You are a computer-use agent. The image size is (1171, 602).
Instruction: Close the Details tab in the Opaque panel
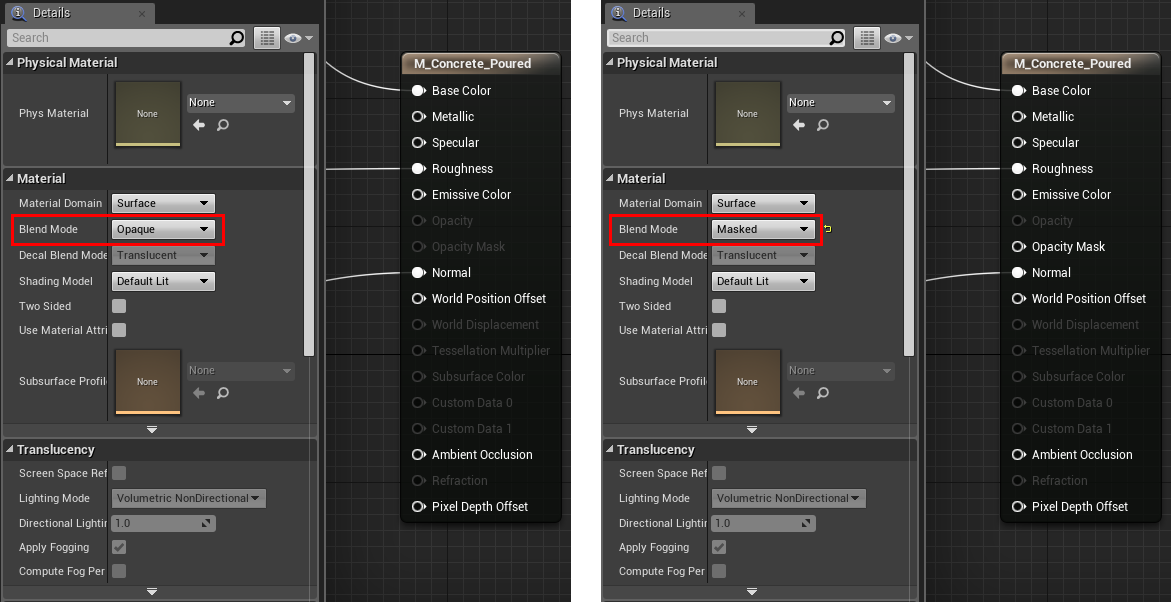[x=142, y=13]
